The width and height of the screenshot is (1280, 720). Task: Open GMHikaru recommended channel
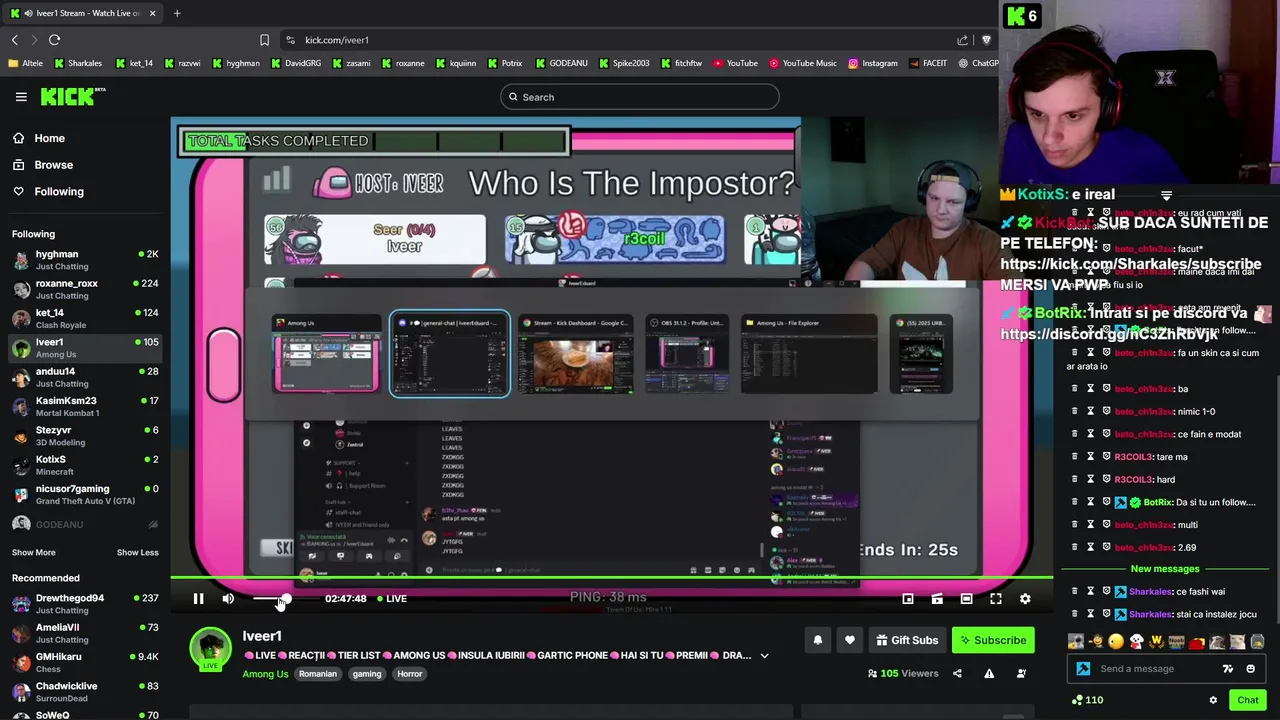tap(85, 662)
